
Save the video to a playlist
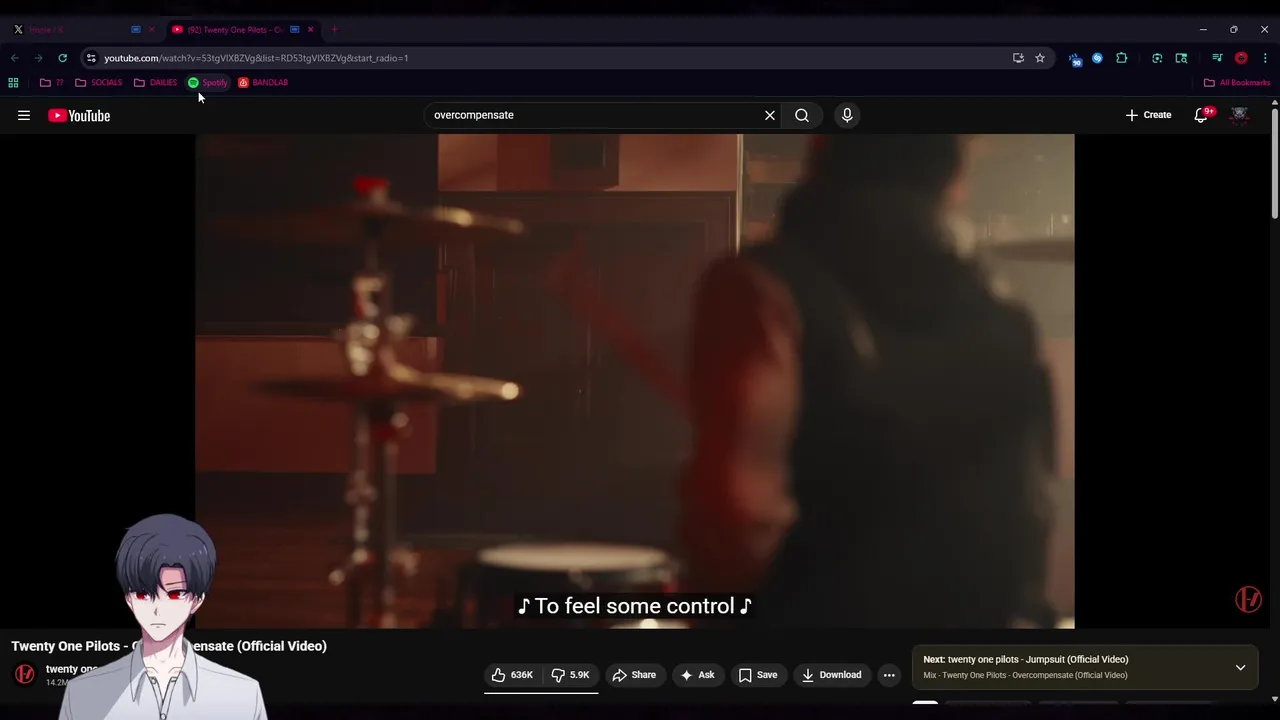coord(758,675)
